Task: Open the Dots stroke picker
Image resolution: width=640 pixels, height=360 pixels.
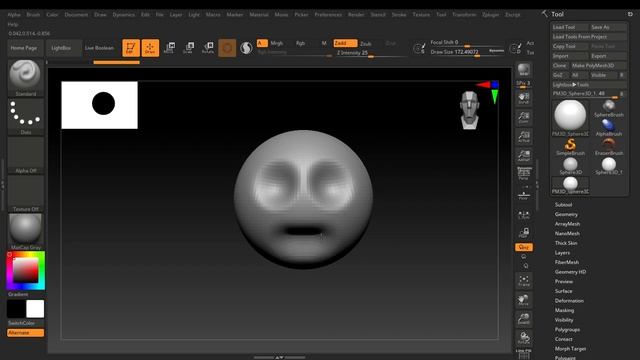Action: click(25, 116)
